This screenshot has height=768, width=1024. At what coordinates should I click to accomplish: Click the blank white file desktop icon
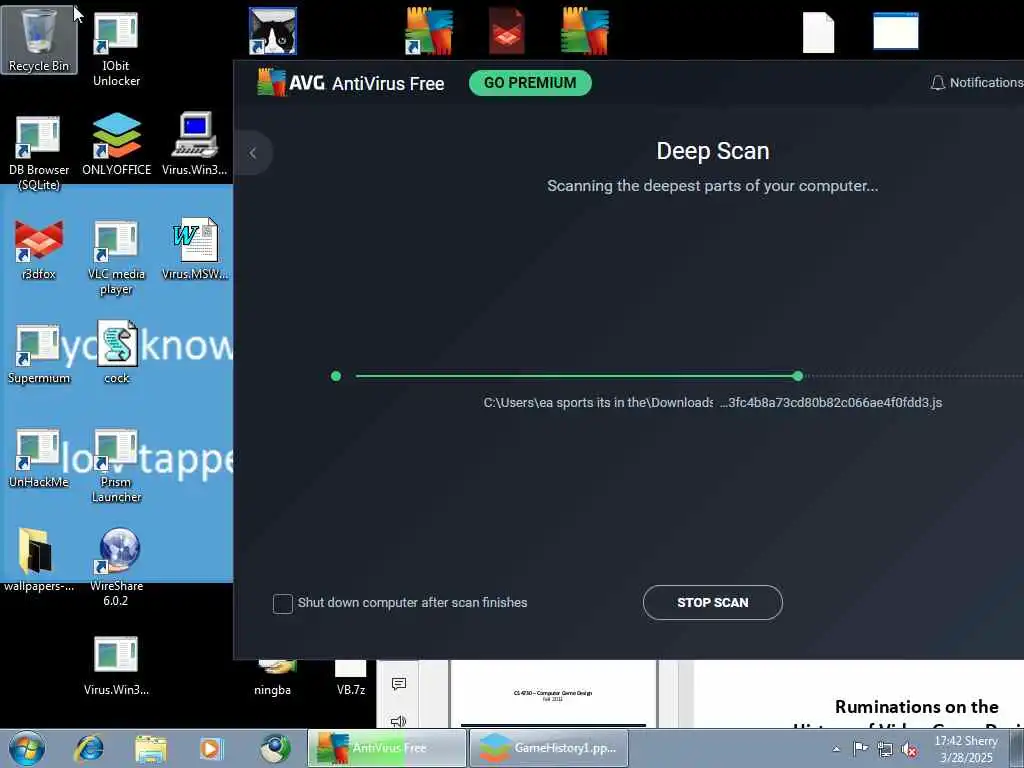818,32
